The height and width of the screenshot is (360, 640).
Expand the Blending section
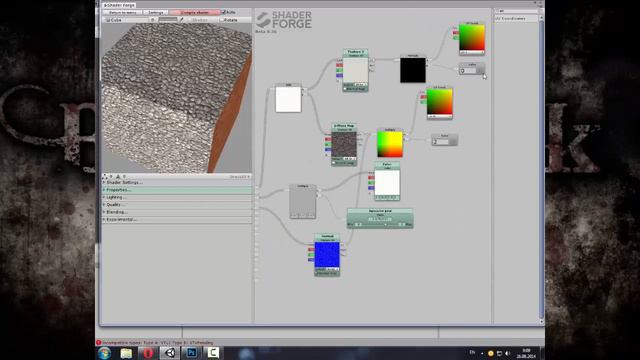pos(177,212)
